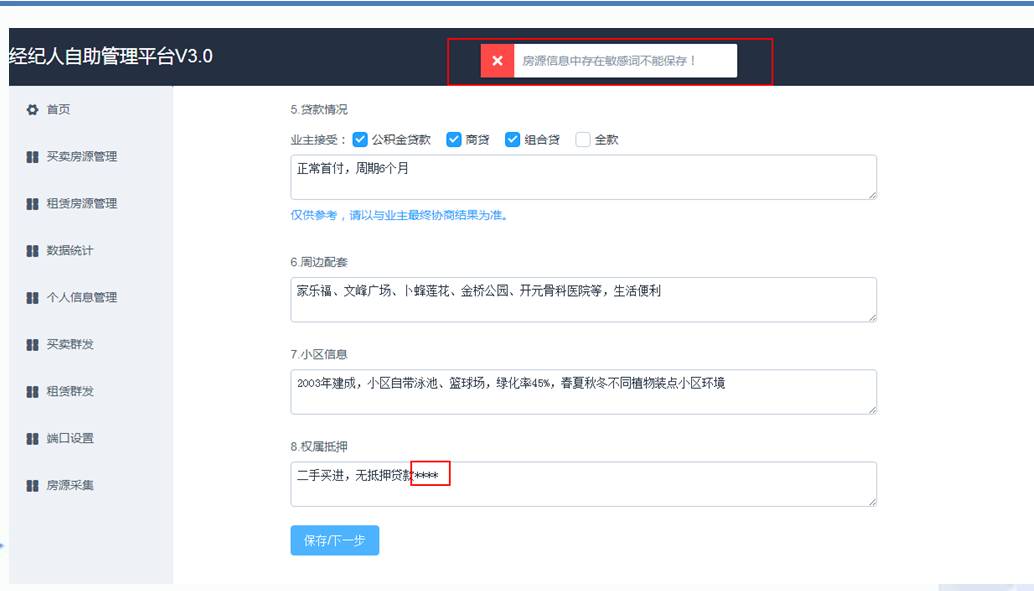Grab the resize handle of 权属抵押 textarea

click(x=872, y=501)
